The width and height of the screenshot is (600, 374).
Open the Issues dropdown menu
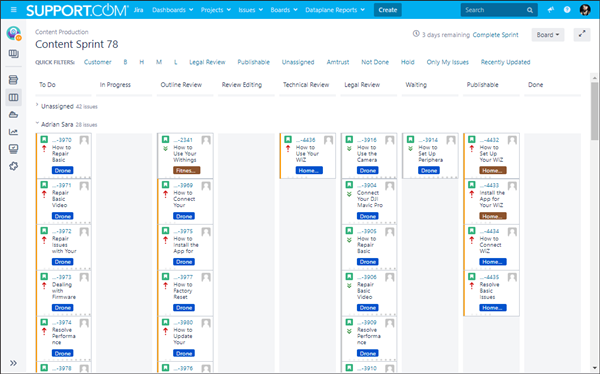coord(251,10)
